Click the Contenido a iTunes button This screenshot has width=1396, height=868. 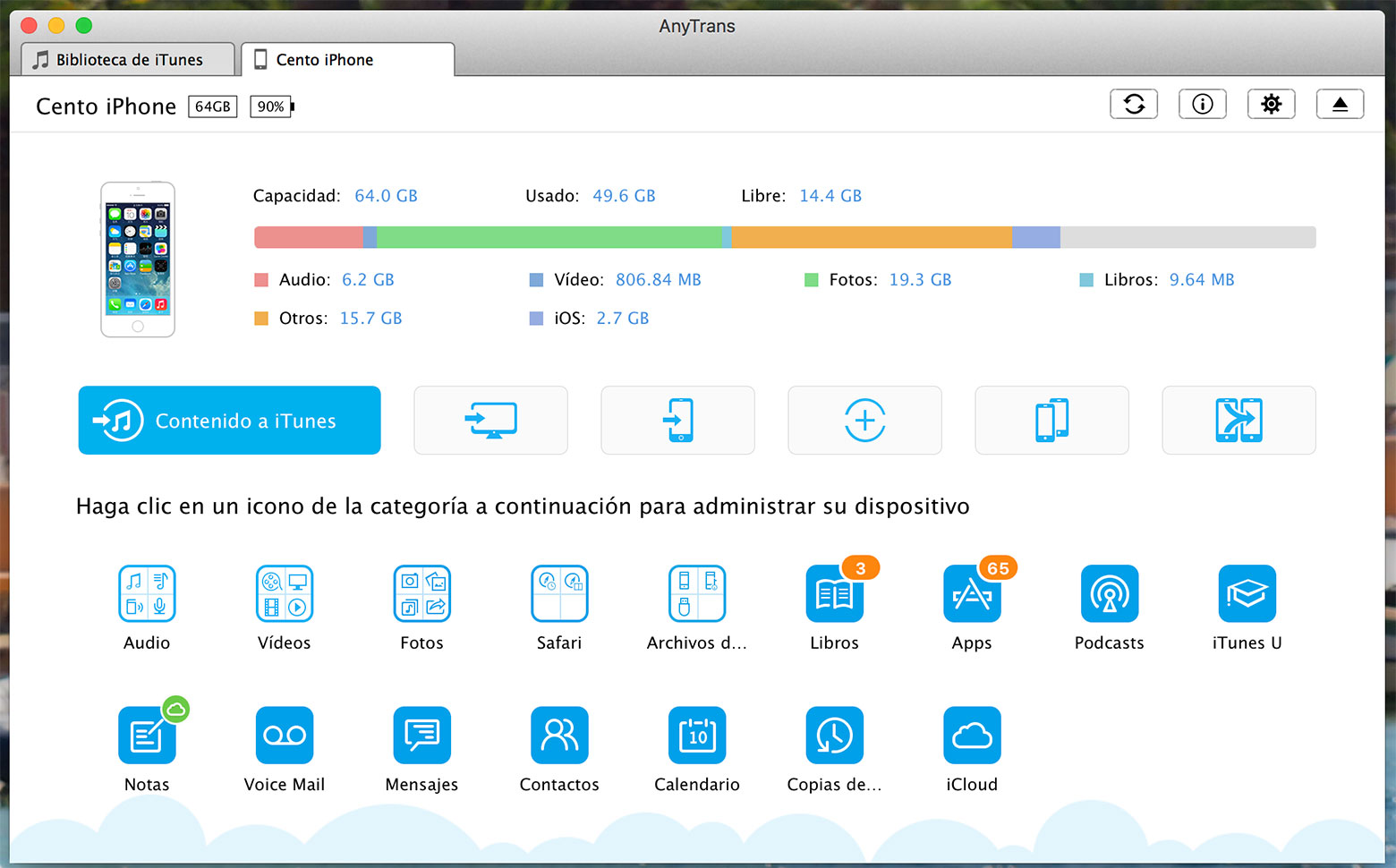(230, 421)
